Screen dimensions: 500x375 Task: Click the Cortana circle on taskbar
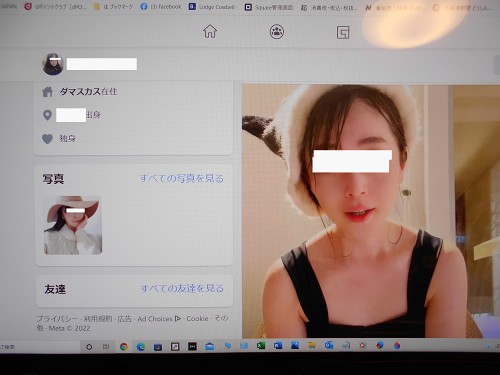tap(89, 347)
